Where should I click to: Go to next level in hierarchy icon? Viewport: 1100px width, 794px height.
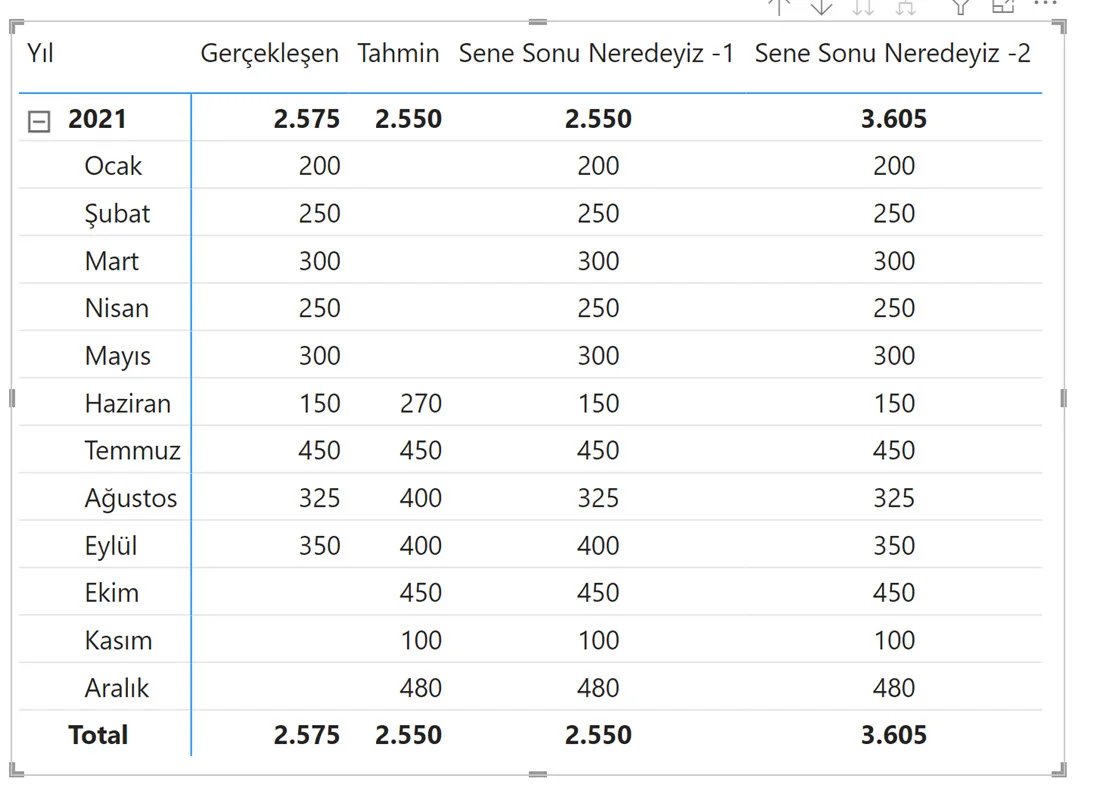coord(863,6)
